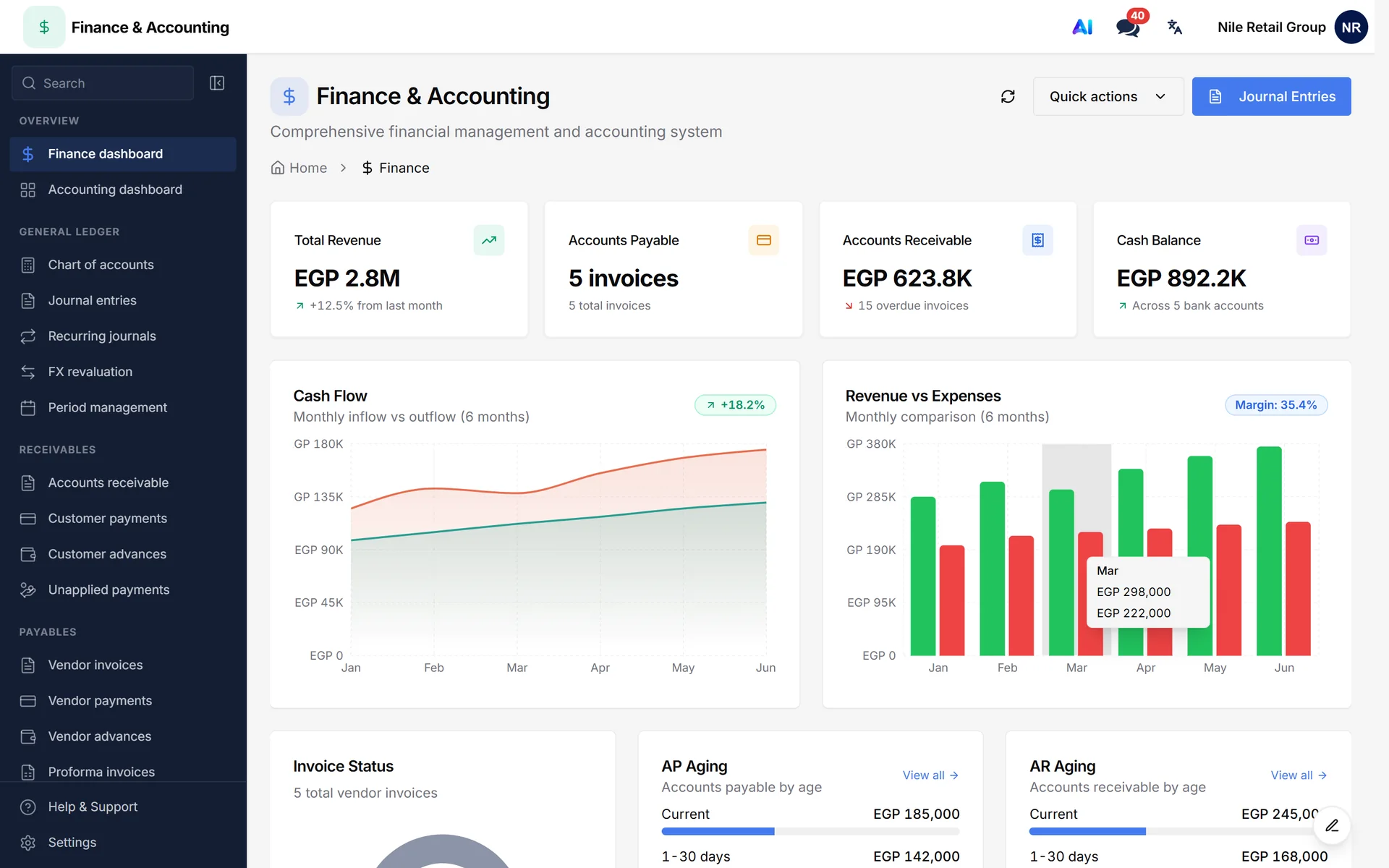Click the Finance breadcrumb item
The image size is (1389, 868).
click(x=395, y=168)
